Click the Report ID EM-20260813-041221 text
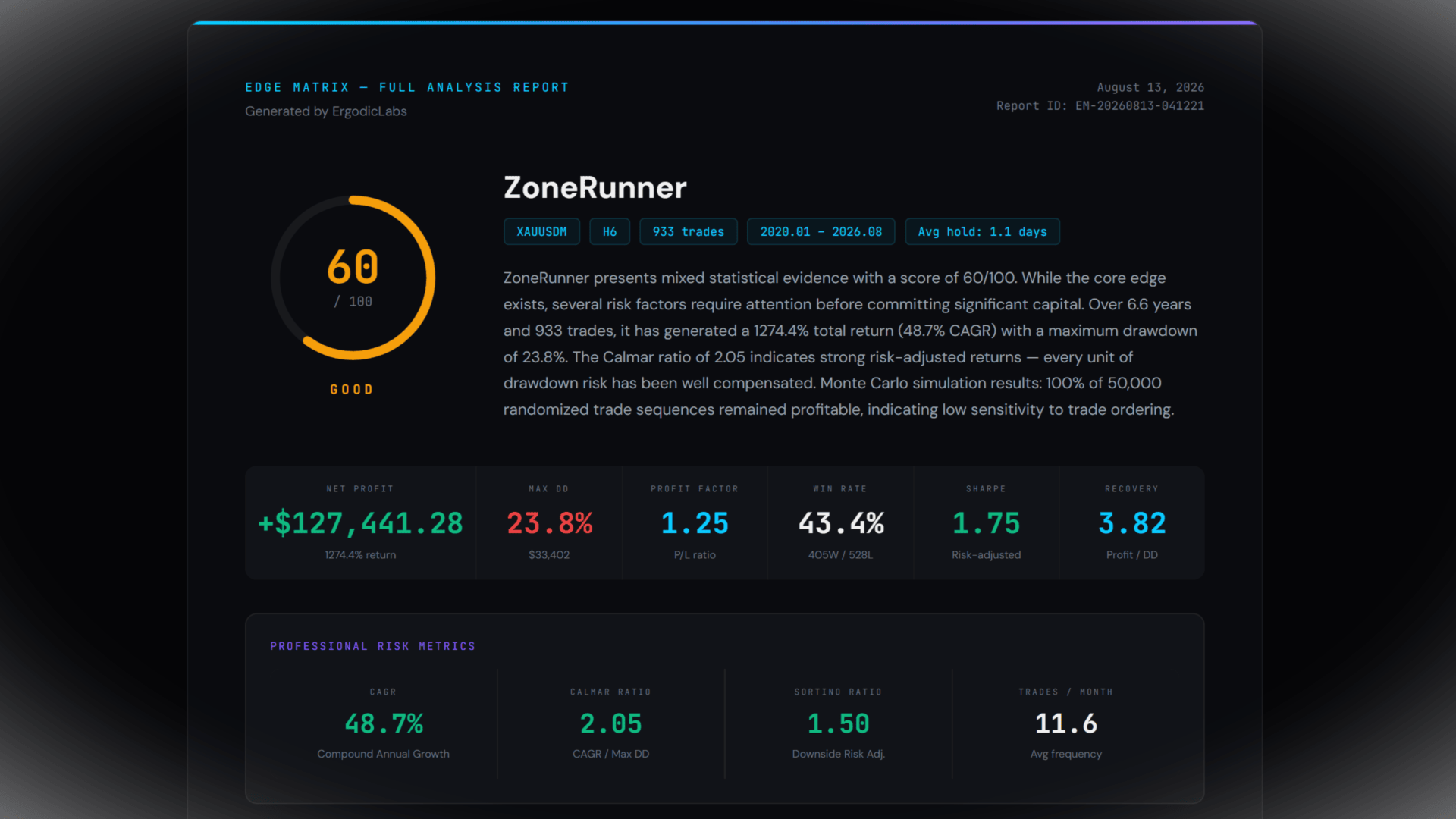The width and height of the screenshot is (1456, 819). [x=1100, y=106]
